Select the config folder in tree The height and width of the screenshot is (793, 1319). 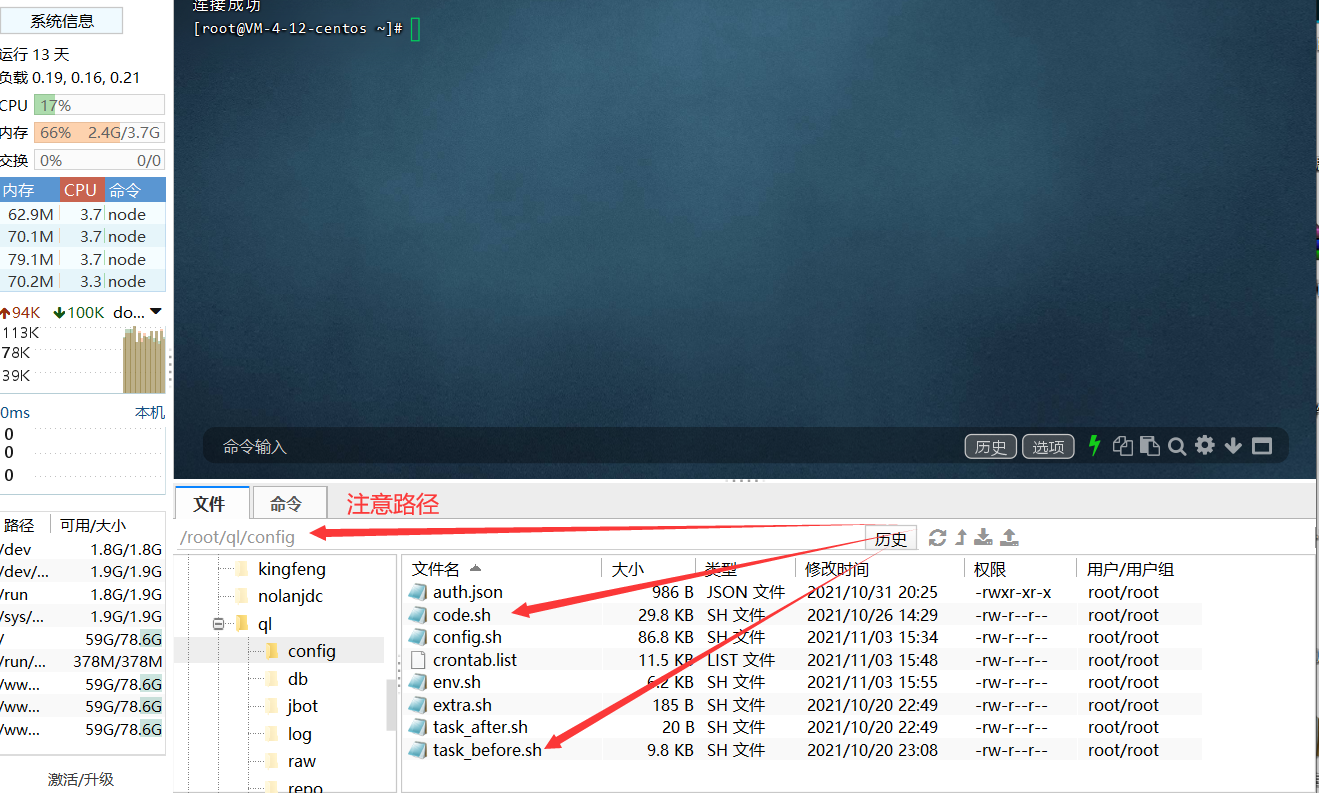(312, 651)
